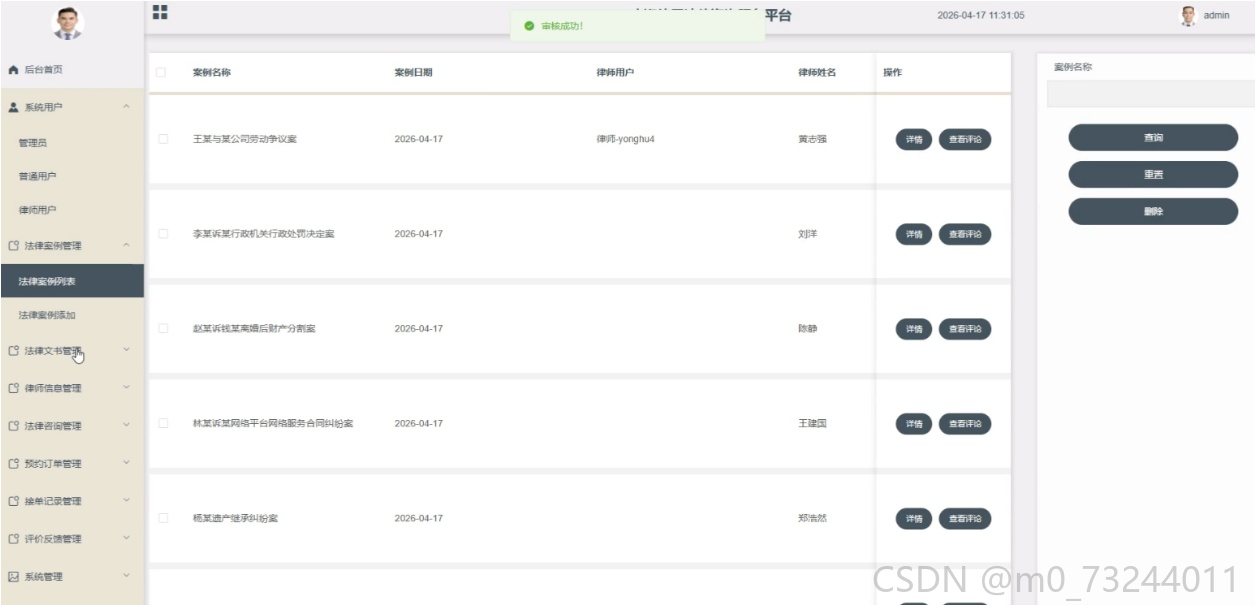Click the icon next to 系统管理
This screenshot has height=606, width=1256.
pyautogui.click(x=13, y=577)
